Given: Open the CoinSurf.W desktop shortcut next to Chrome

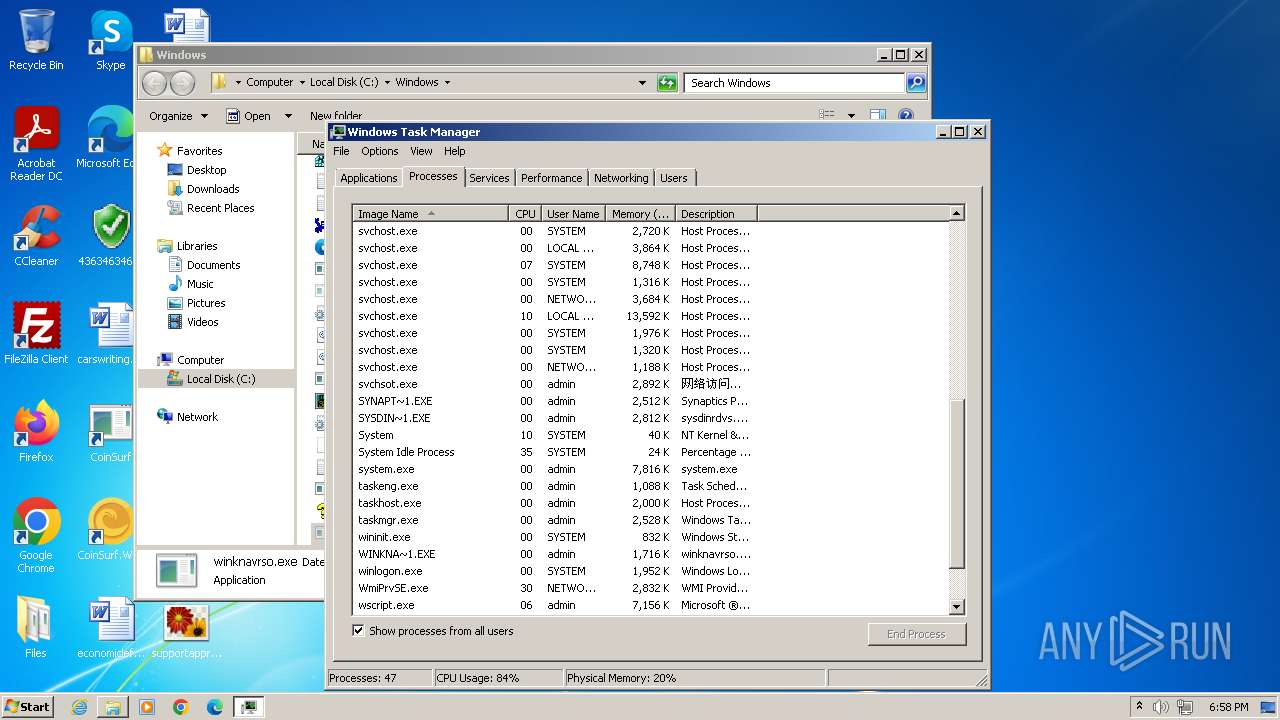Looking at the screenshot, I should coord(106,530).
